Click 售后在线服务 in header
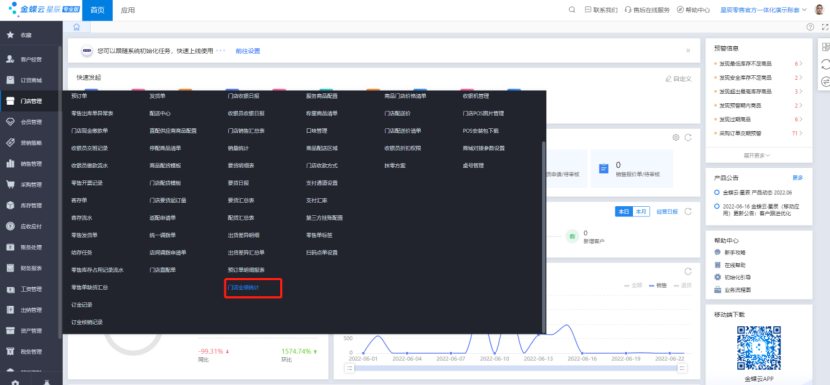 pos(647,10)
